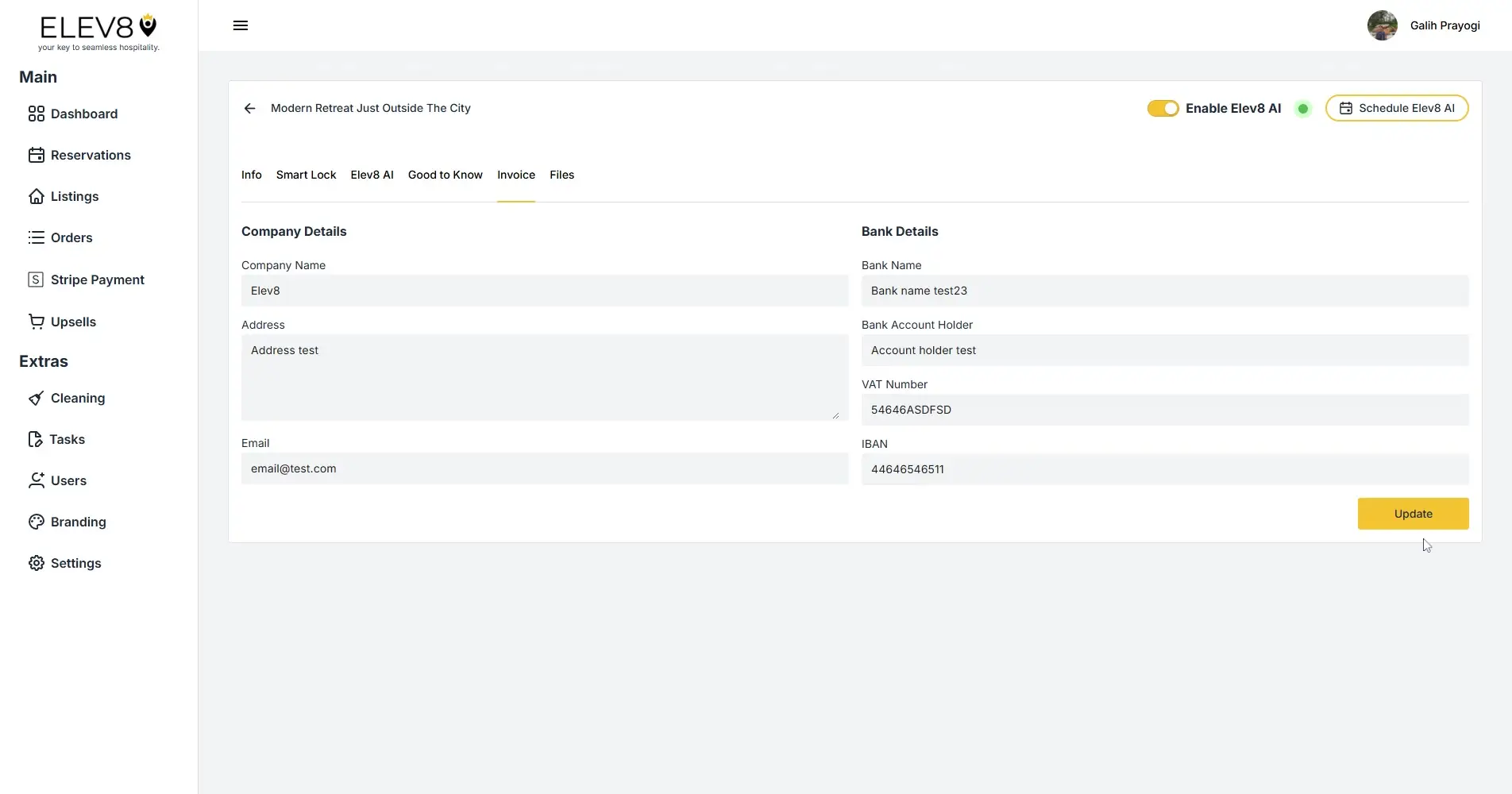Click the Upsells shopping cart icon
Image resolution: width=1512 pixels, height=794 pixels.
point(37,321)
